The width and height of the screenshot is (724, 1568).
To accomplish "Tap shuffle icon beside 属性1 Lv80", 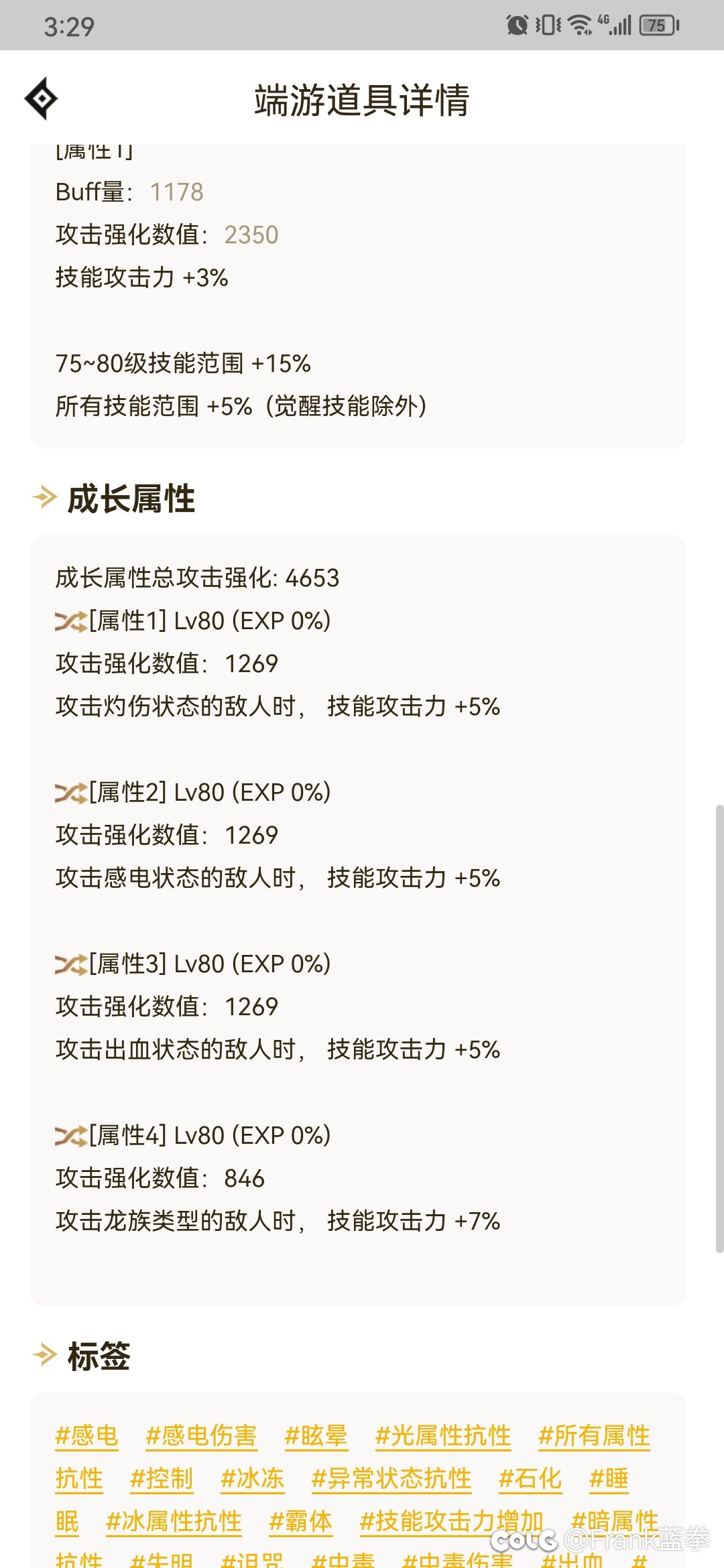I will (x=71, y=622).
